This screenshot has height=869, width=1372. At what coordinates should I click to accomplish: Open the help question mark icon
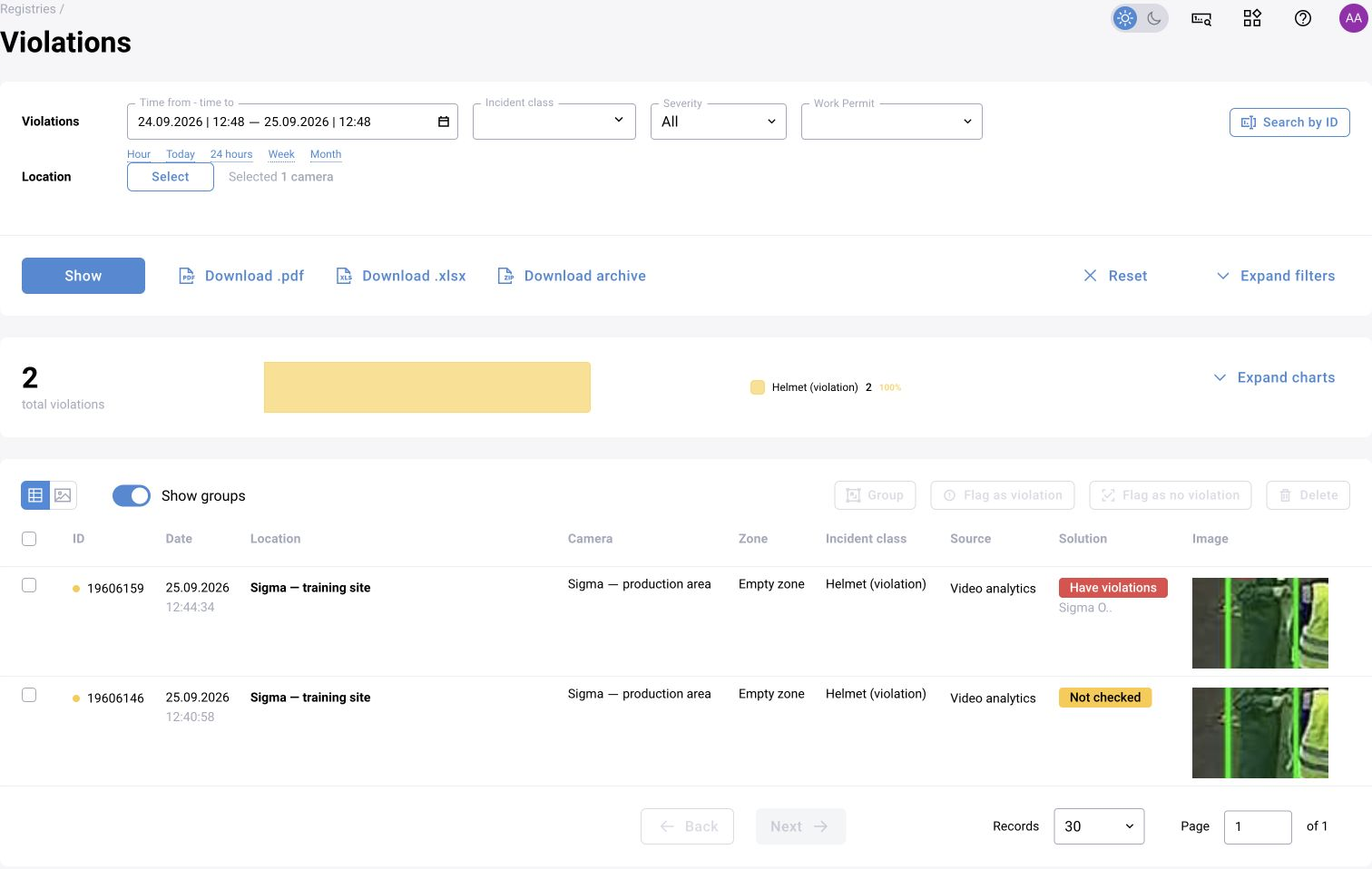1303,18
